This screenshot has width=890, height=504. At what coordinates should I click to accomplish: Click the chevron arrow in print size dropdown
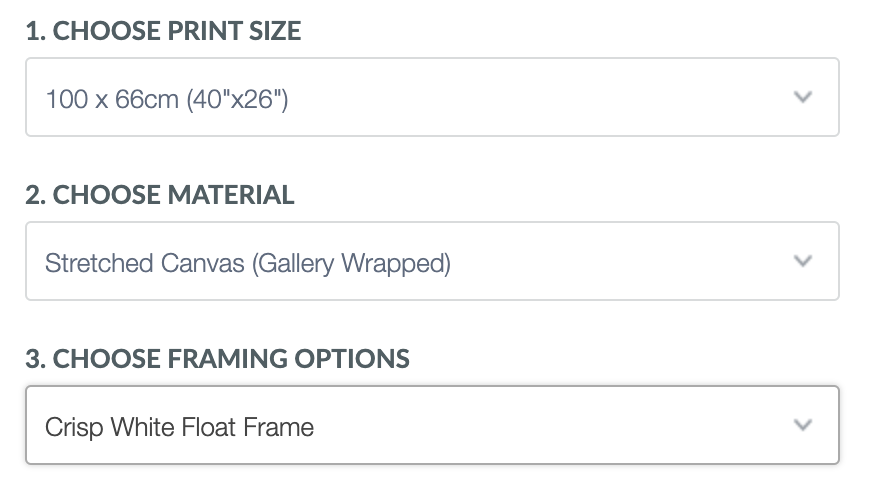point(801,98)
